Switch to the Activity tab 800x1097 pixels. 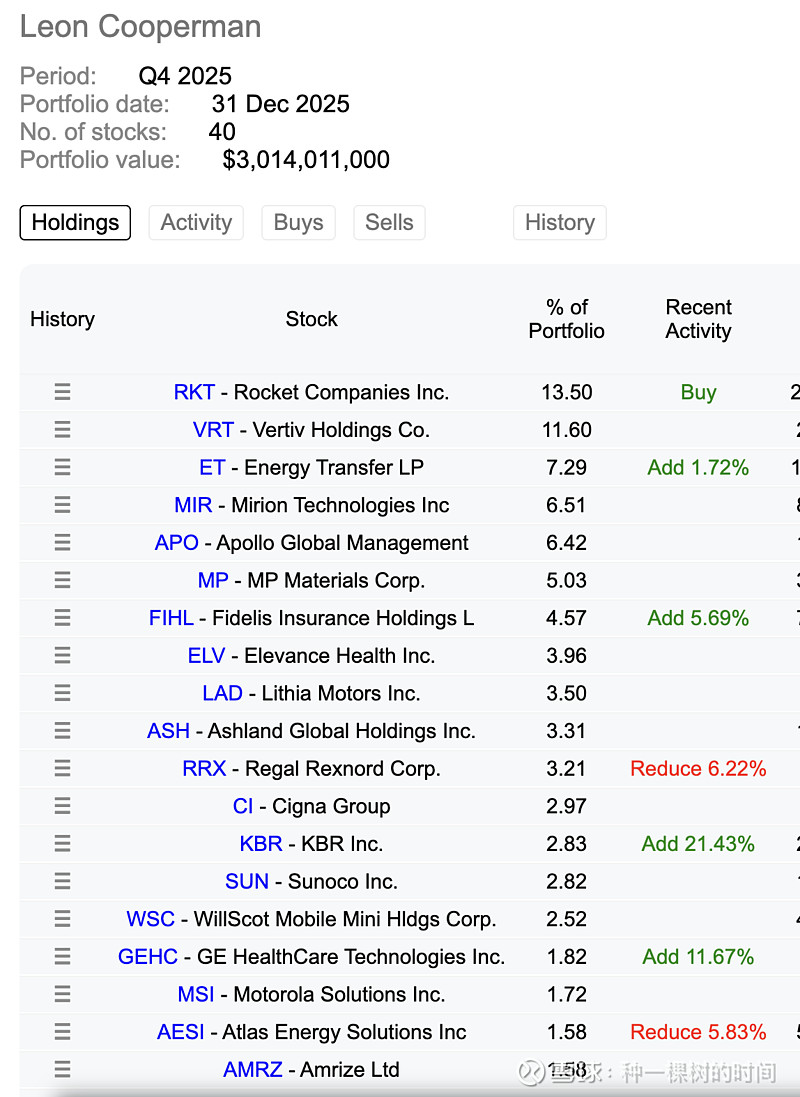click(x=196, y=222)
